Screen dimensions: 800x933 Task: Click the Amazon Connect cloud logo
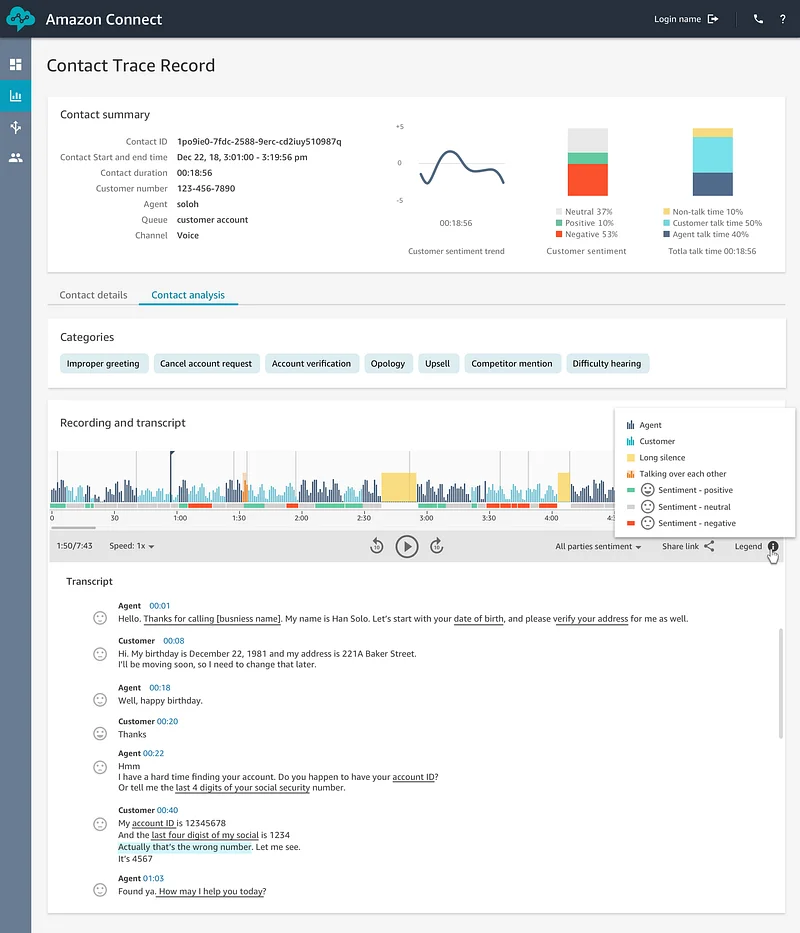click(x=20, y=19)
